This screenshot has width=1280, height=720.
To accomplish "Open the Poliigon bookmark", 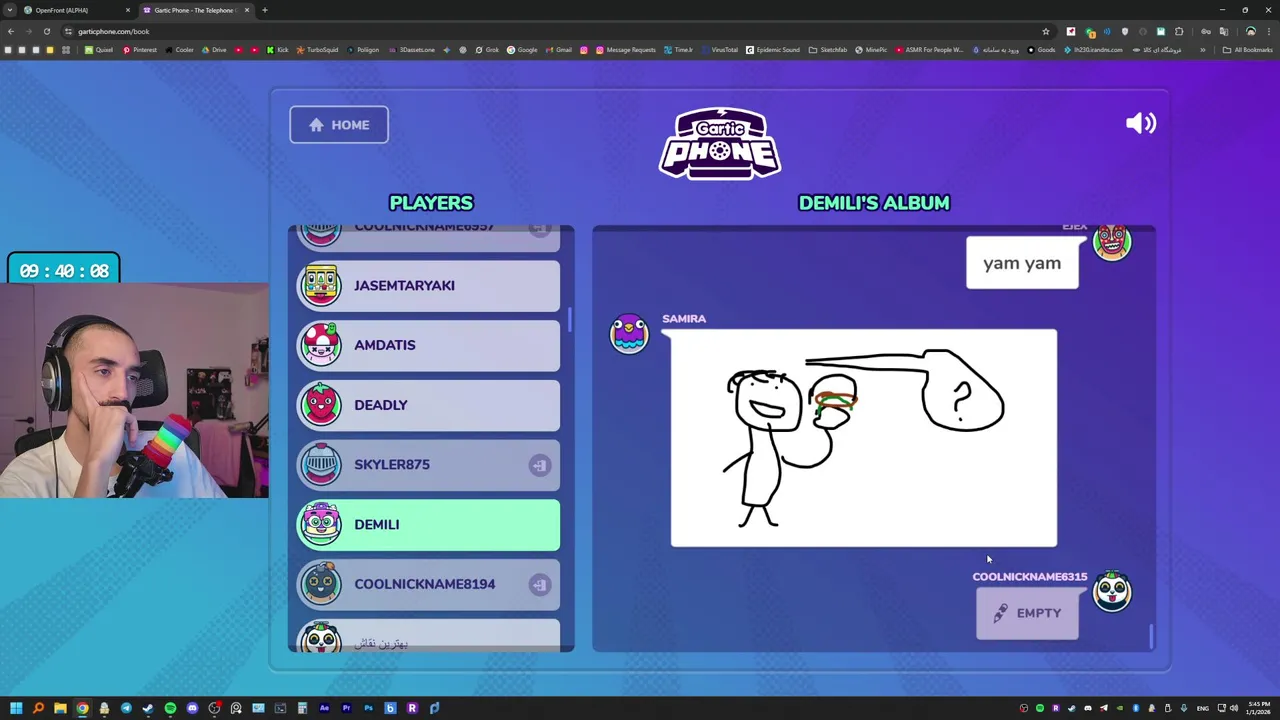I will pos(362,50).
